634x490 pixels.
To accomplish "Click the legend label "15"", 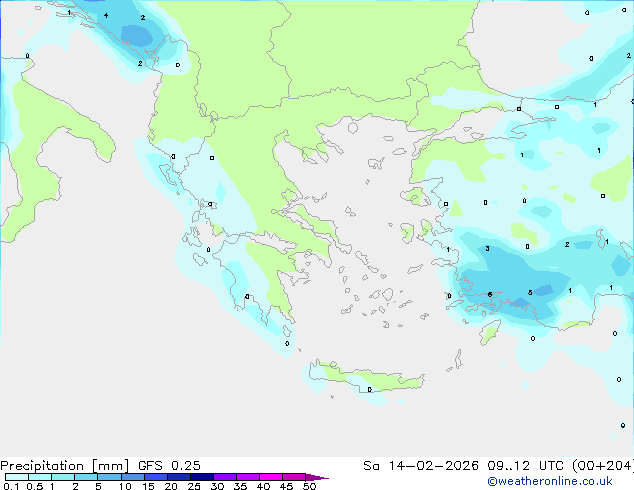I will [x=148, y=486].
